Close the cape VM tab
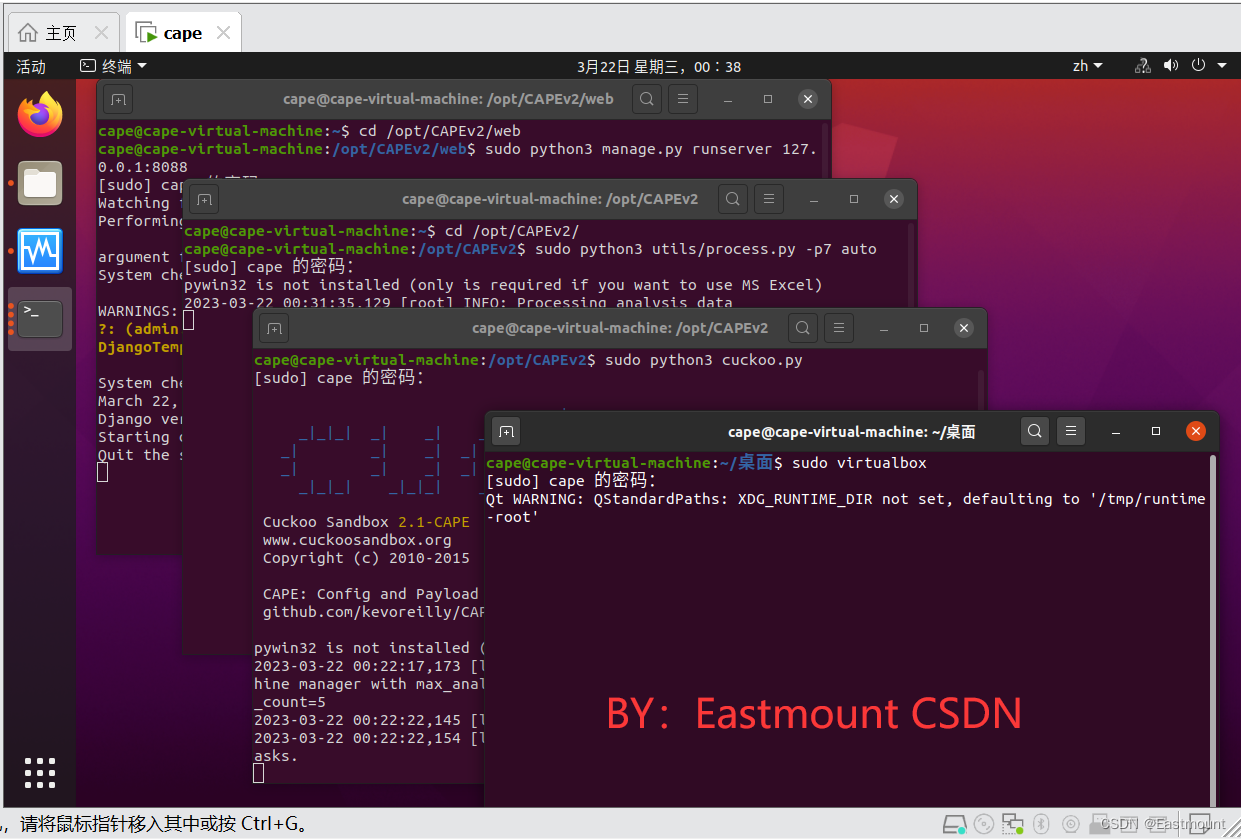 [222, 33]
